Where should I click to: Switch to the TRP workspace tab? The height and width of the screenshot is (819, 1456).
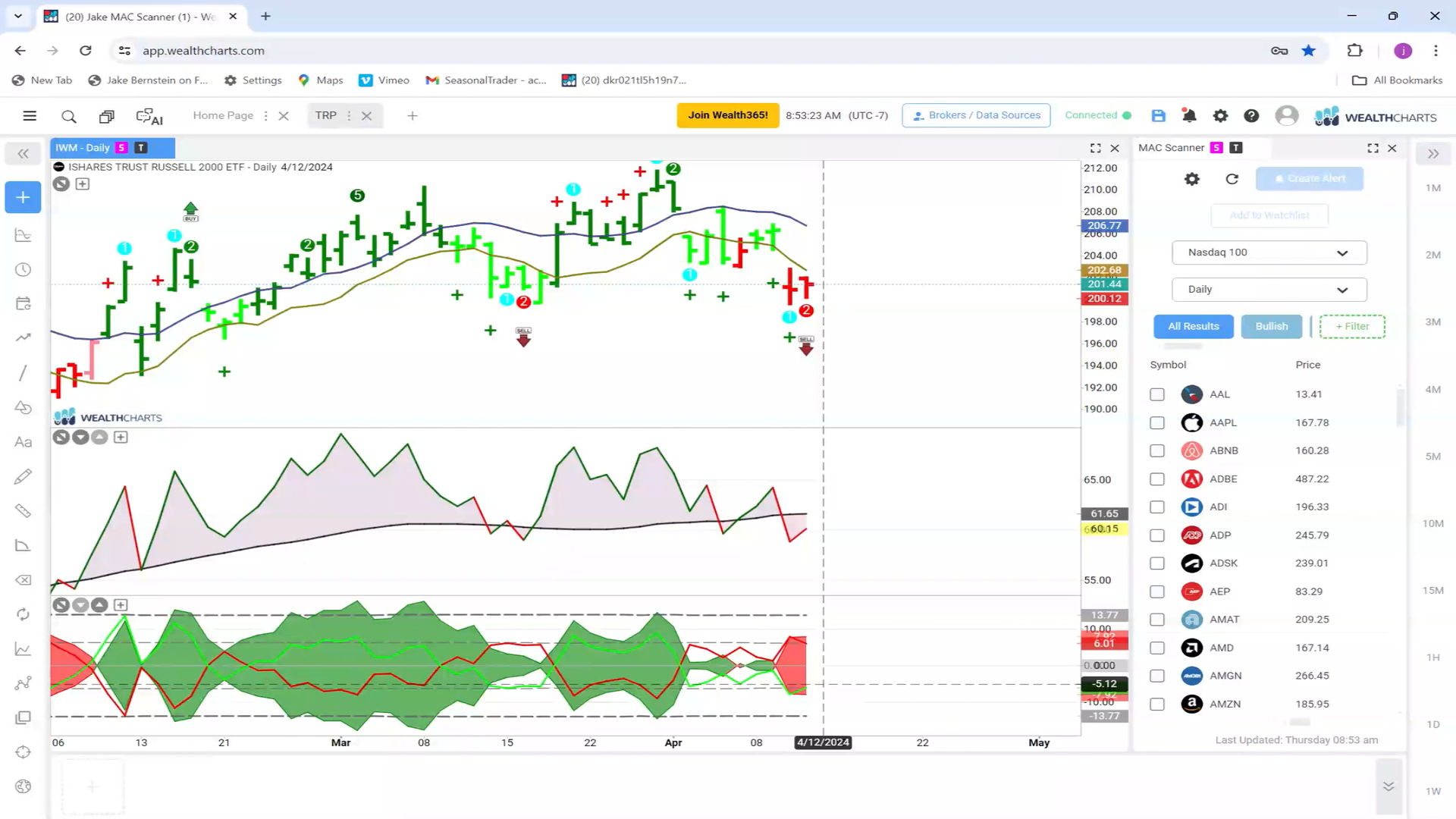[x=325, y=115]
